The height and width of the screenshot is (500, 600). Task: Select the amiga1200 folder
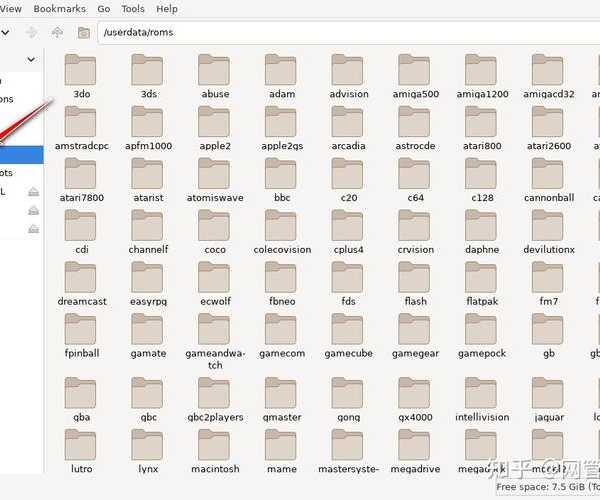tap(482, 77)
